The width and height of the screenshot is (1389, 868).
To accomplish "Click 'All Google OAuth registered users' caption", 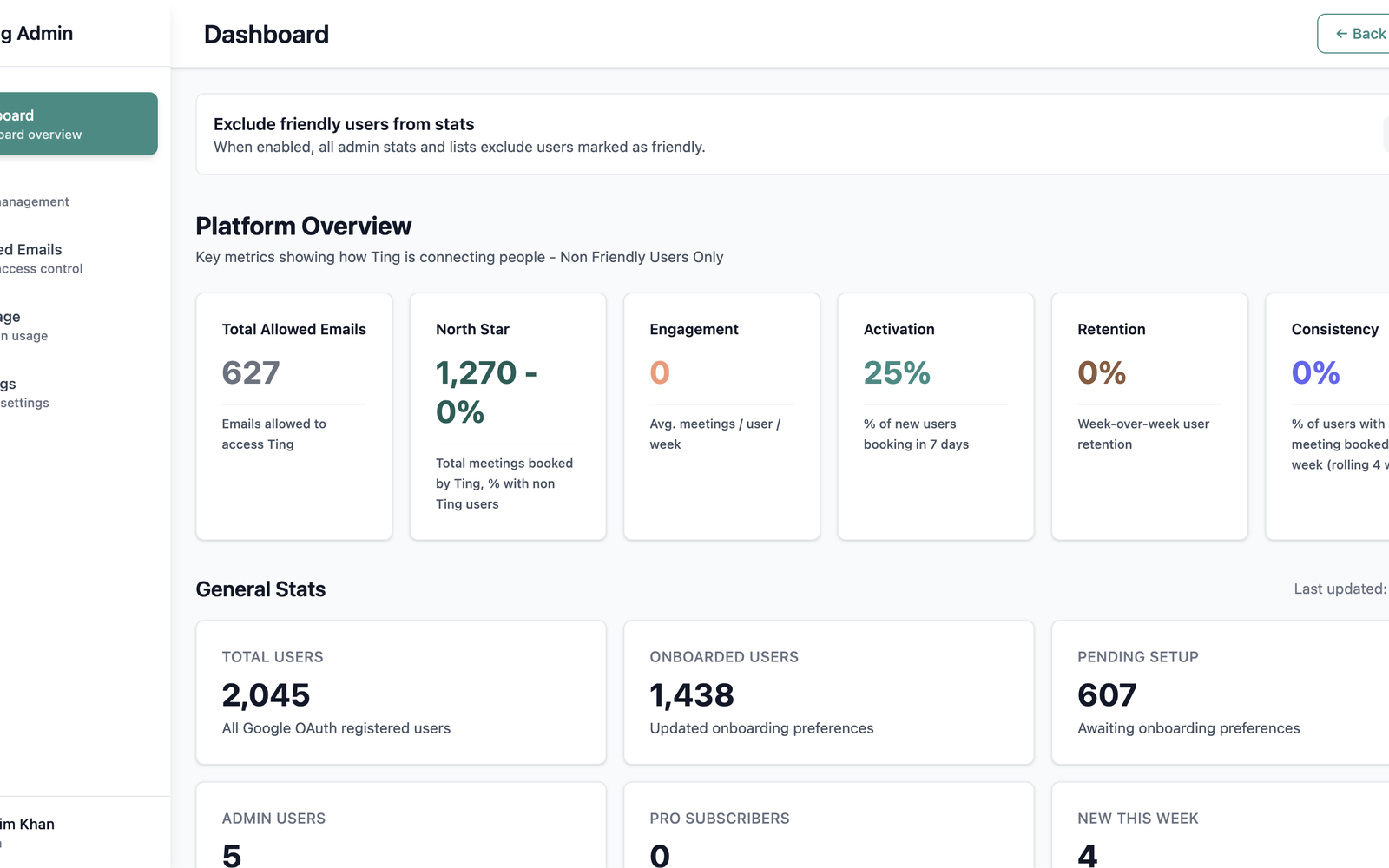I will (336, 728).
